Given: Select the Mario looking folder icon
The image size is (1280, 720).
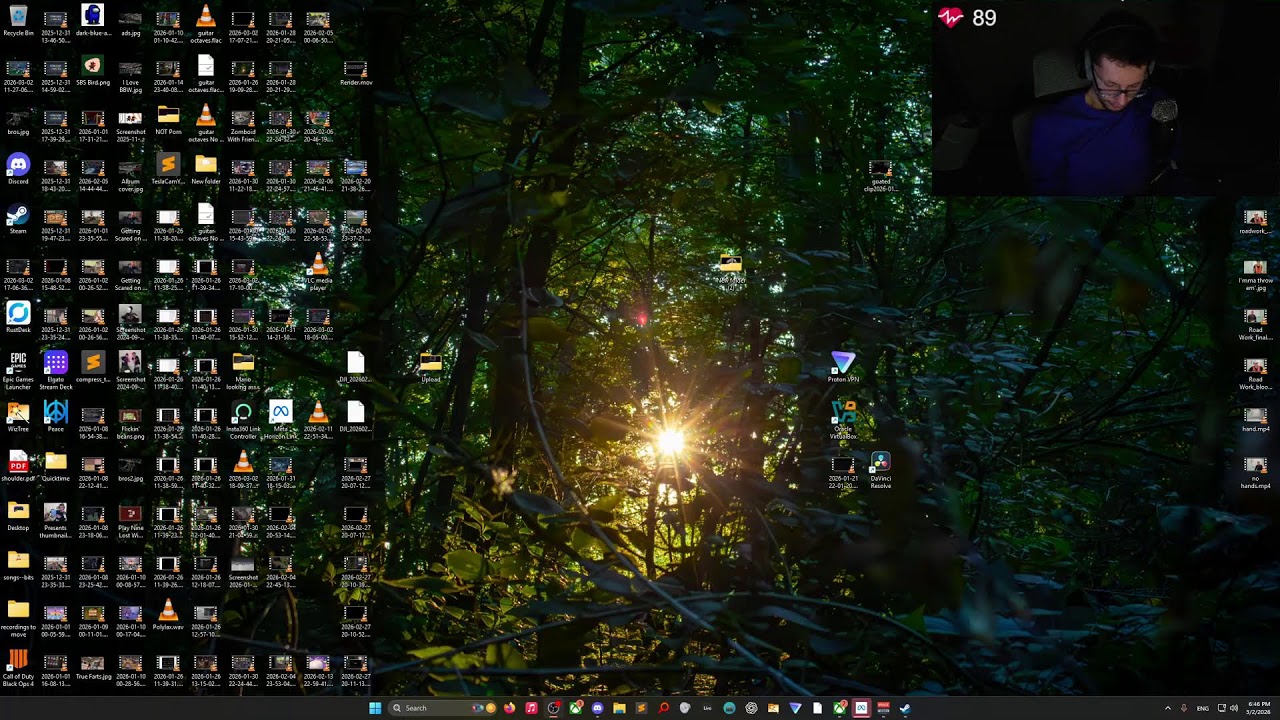Looking at the screenshot, I should click(243, 368).
